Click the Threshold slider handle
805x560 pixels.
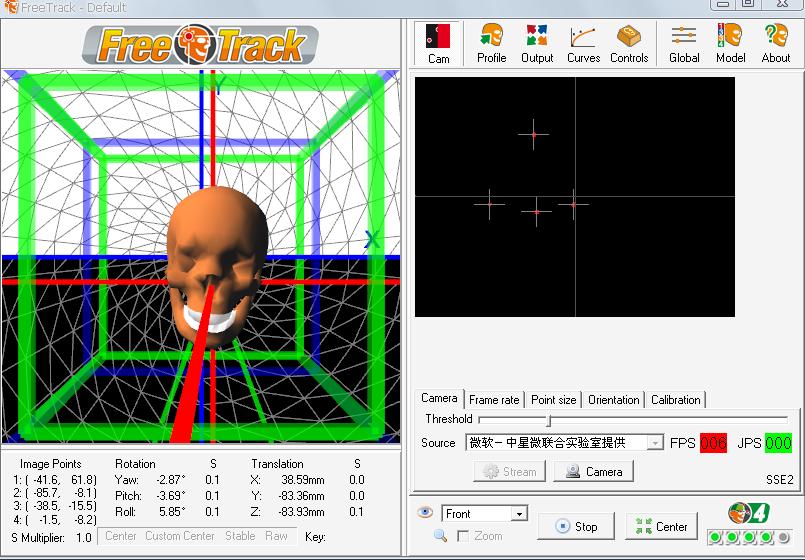click(x=549, y=420)
